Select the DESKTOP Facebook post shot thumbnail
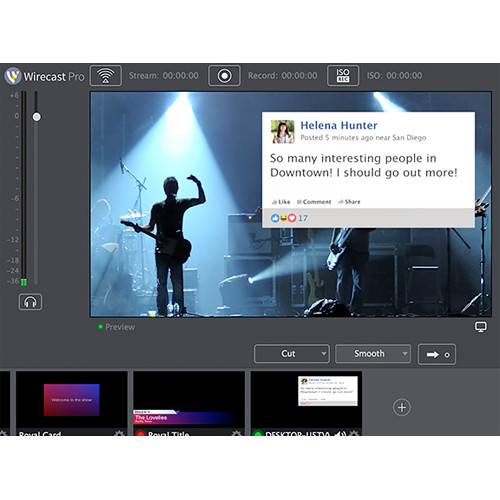This screenshot has height=500, width=500. click(x=306, y=400)
